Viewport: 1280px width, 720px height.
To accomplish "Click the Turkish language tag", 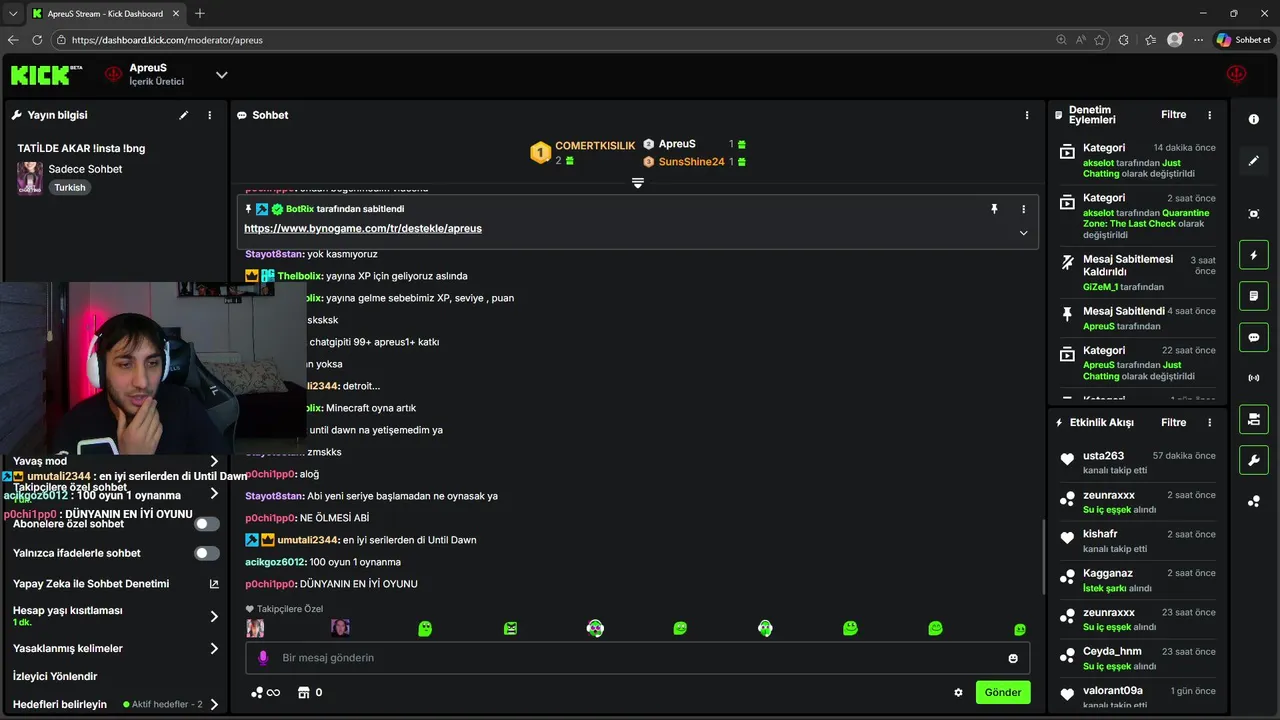I will [x=70, y=188].
